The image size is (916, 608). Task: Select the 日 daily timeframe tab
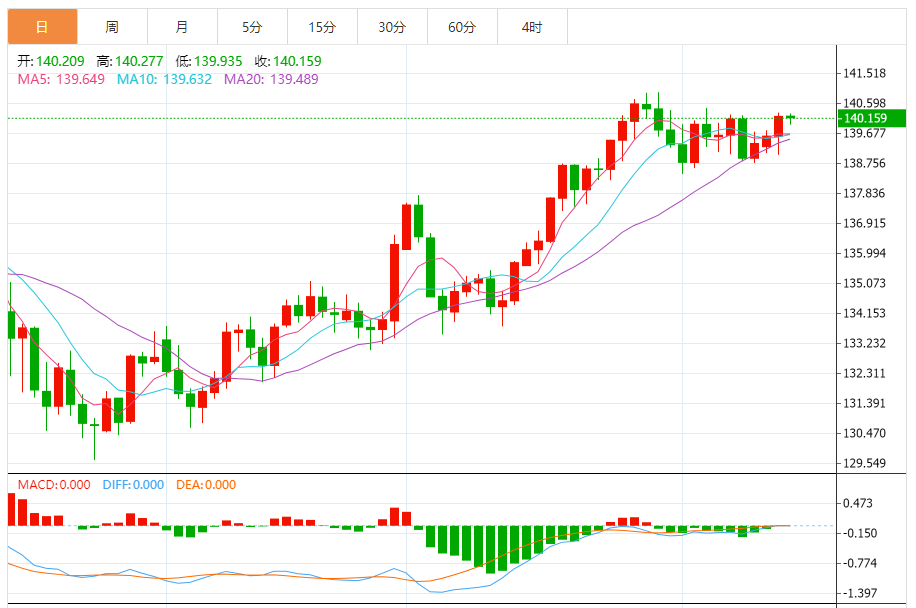[x=42, y=27]
